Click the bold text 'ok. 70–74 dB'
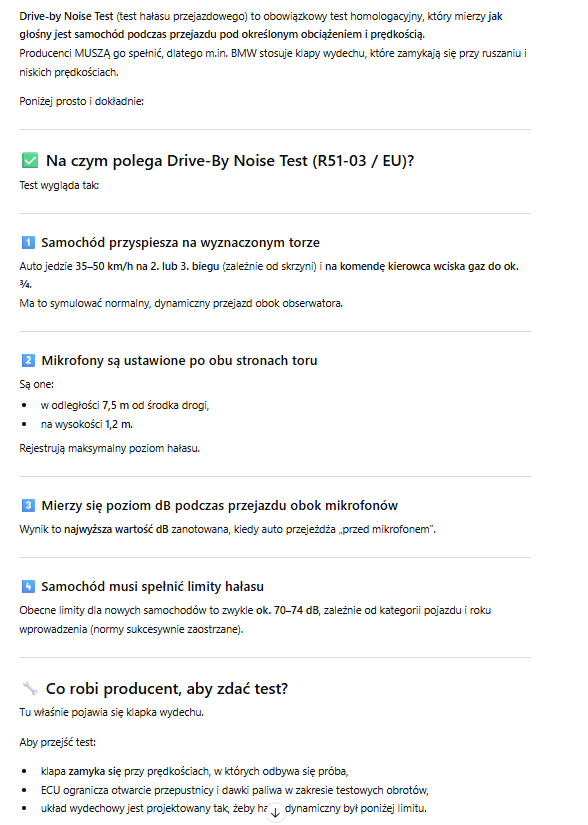The image size is (588, 825). click(x=287, y=610)
